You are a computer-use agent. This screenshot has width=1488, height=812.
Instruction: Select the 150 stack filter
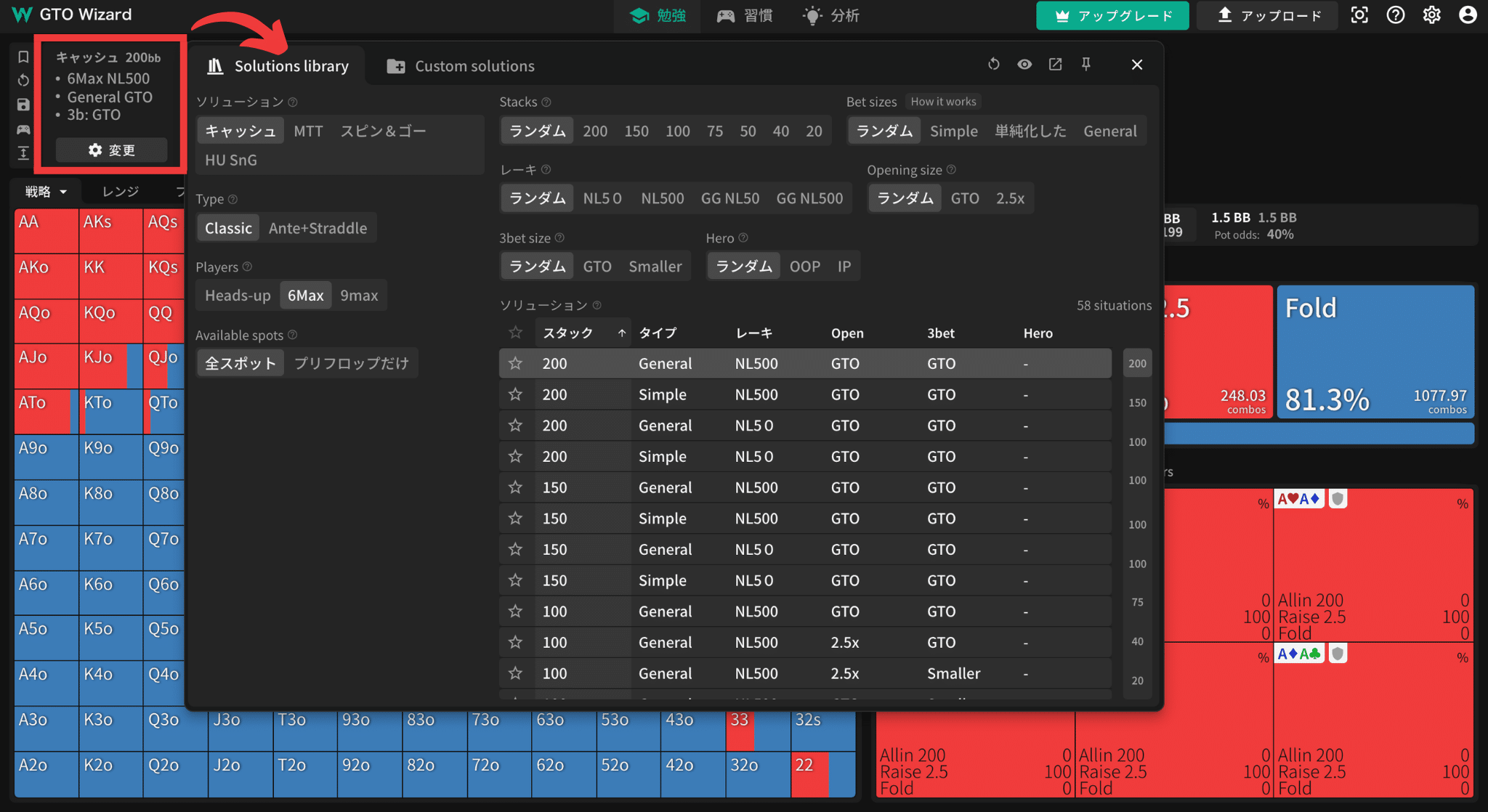click(x=636, y=131)
